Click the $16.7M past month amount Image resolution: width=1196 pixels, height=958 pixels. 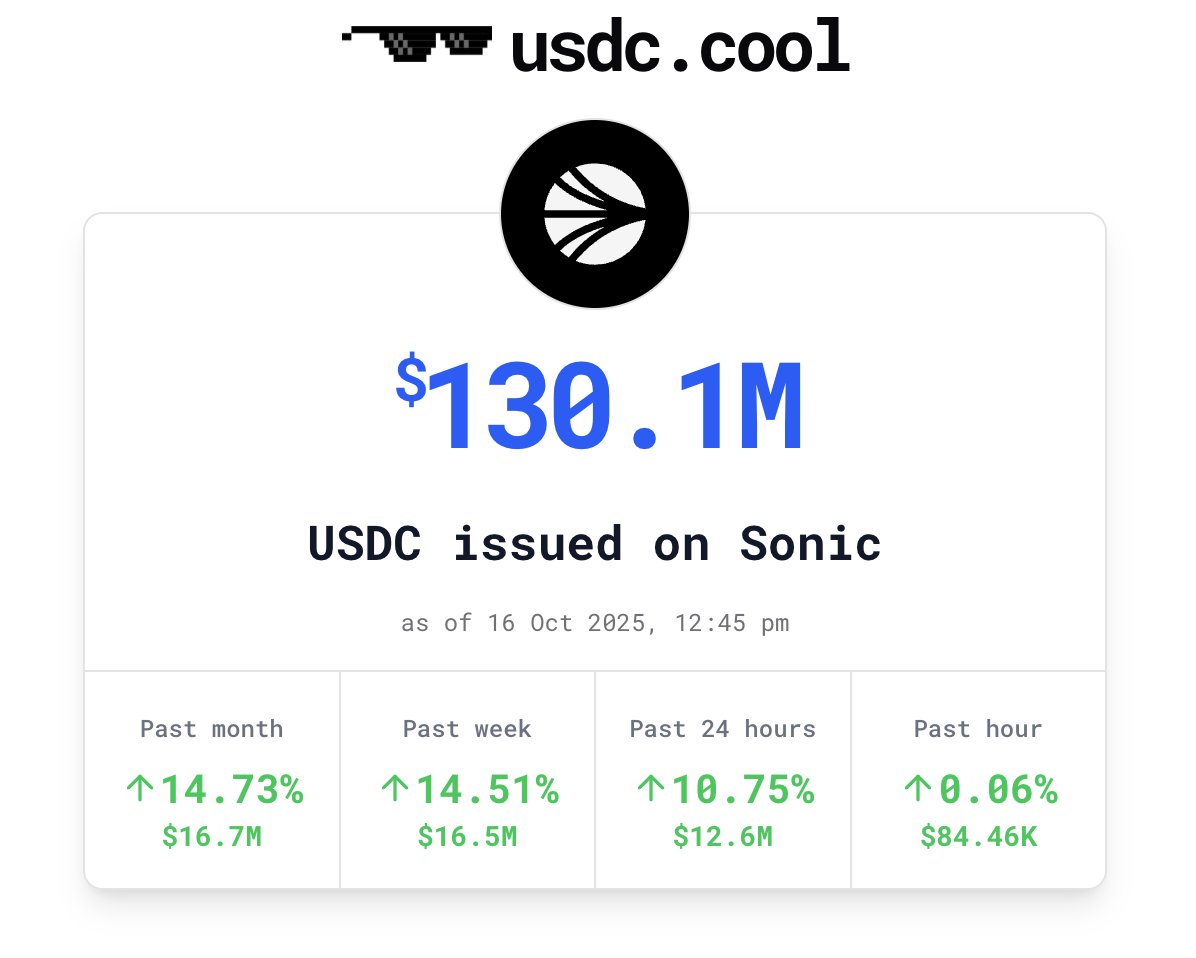tap(212, 836)
